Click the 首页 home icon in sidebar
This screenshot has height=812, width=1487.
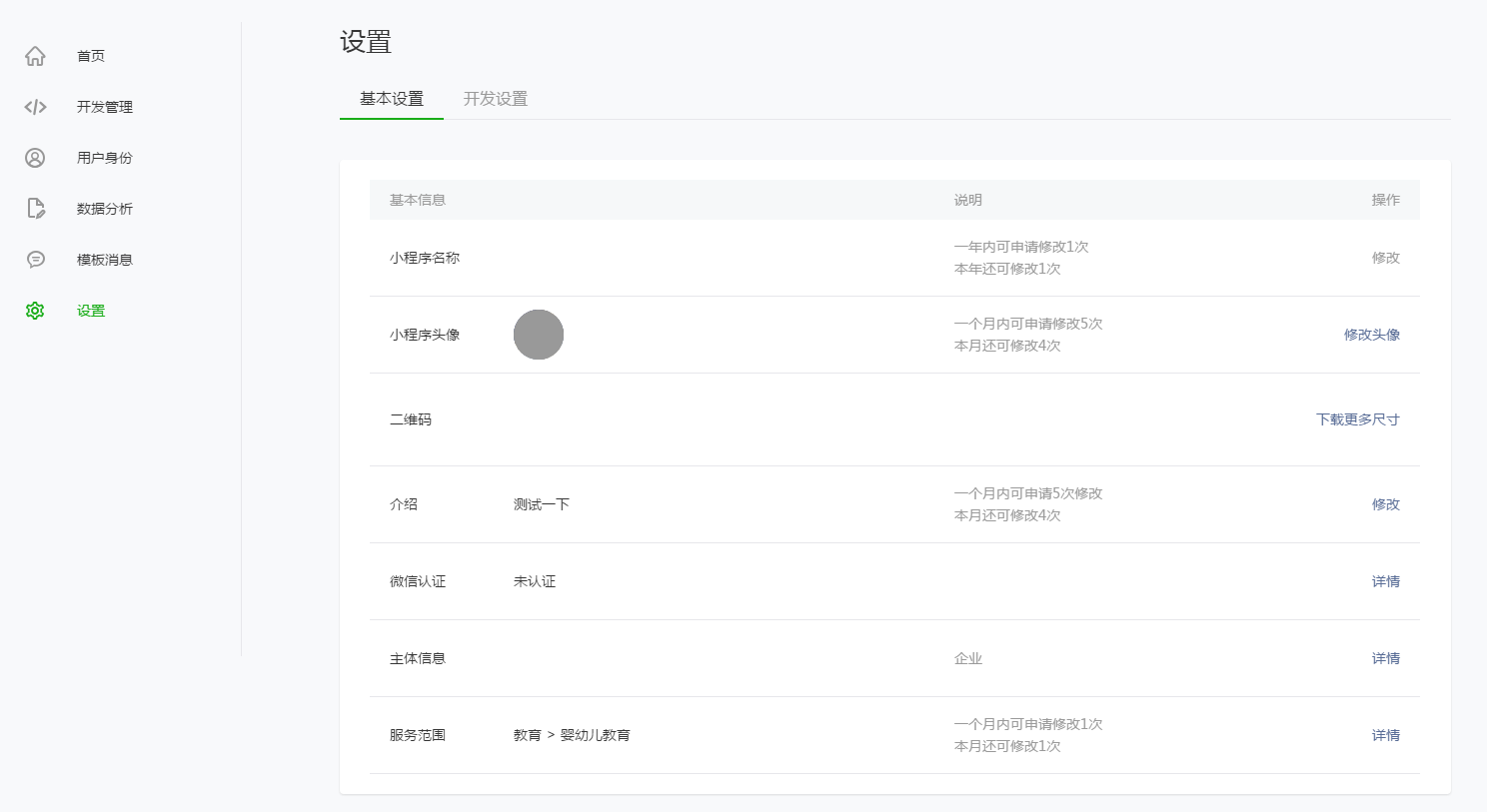click(35, 55)
